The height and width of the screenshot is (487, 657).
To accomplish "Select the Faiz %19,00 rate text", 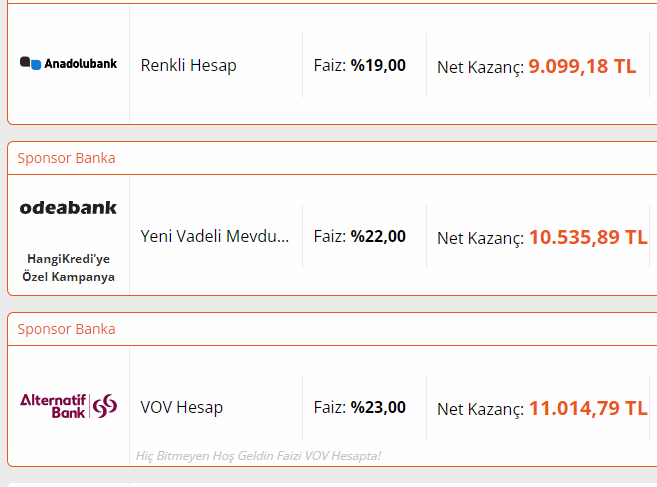I will tap(360, 65).
